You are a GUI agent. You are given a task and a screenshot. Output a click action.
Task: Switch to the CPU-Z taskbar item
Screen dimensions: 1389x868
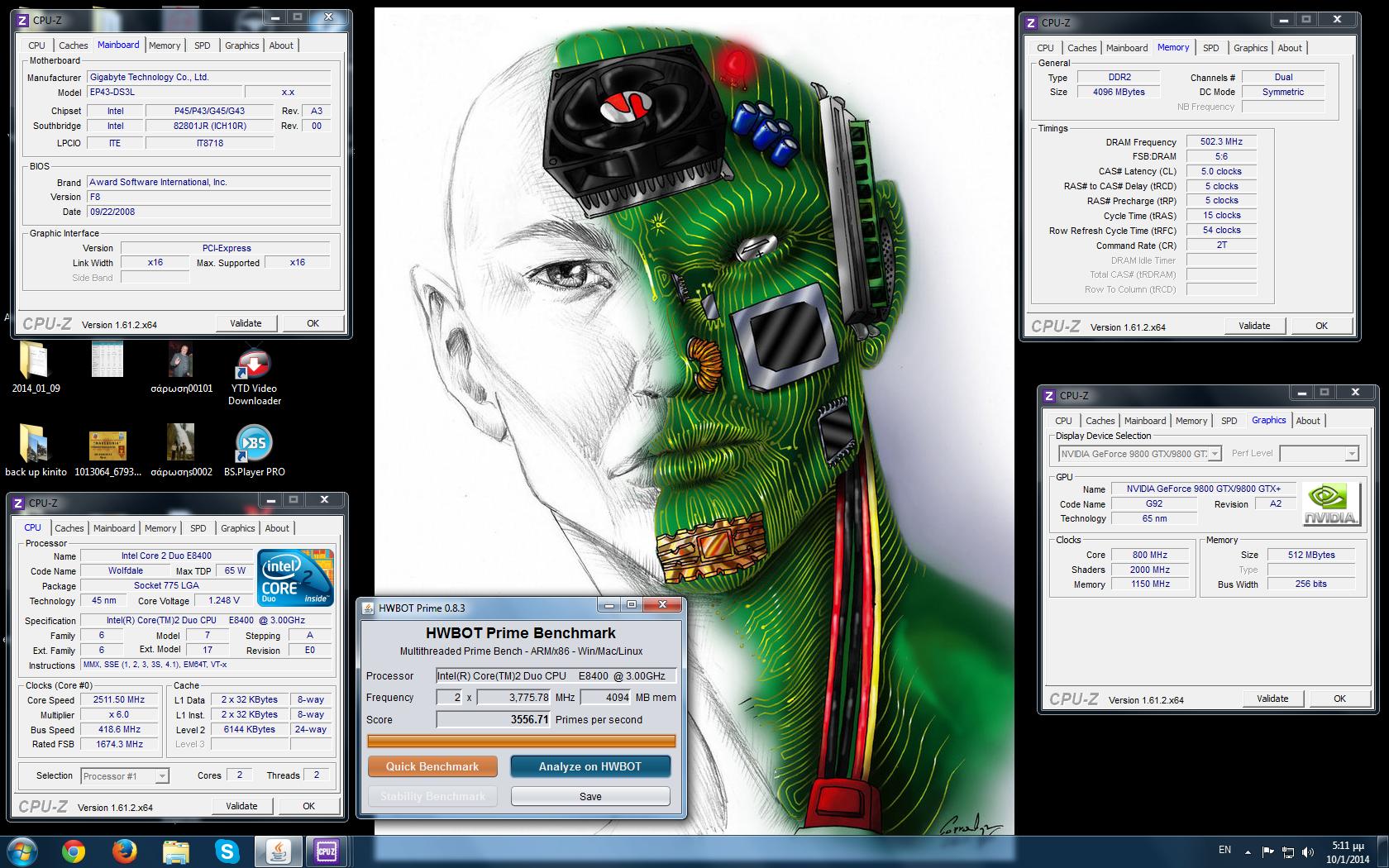pos(329,851)
